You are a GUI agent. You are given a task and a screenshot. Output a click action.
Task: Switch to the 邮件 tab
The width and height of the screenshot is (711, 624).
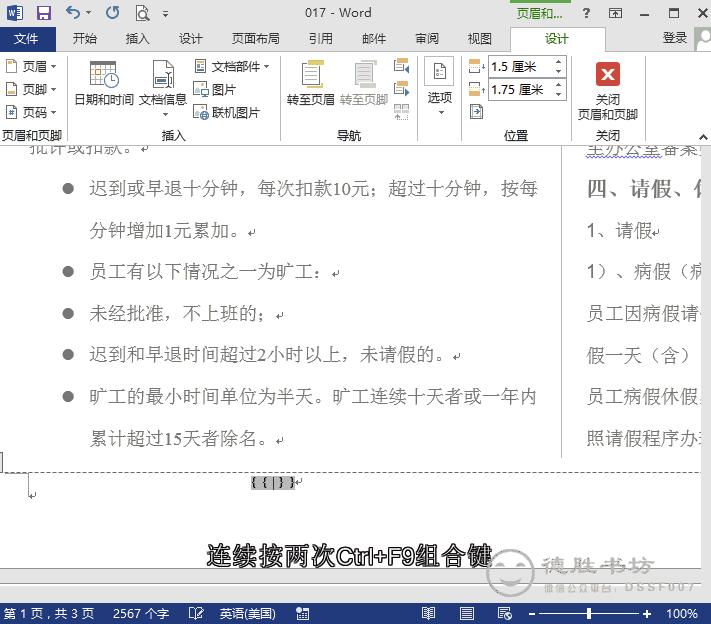click(374, 39)
